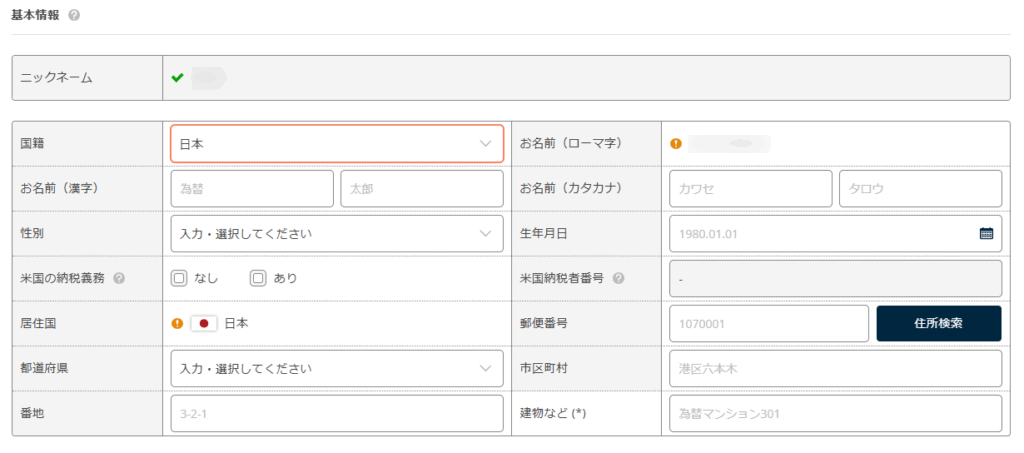The image size is (1024, 453).
Task: Click the 番地 label
Action: click(x=31, y=413)
